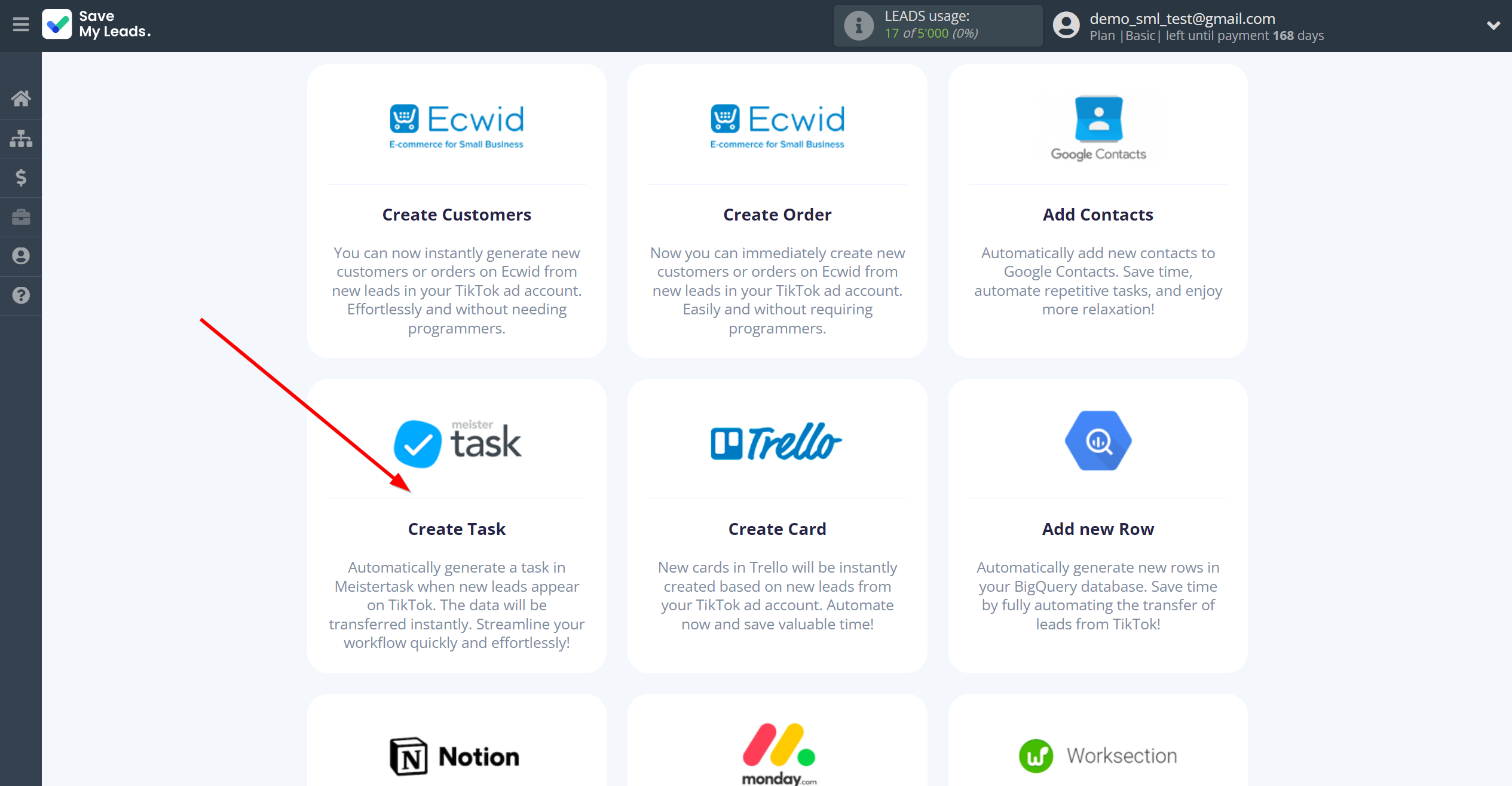Click the Google Contacts description text
Screen dimensions: 1512x786
pos(1098,281)
